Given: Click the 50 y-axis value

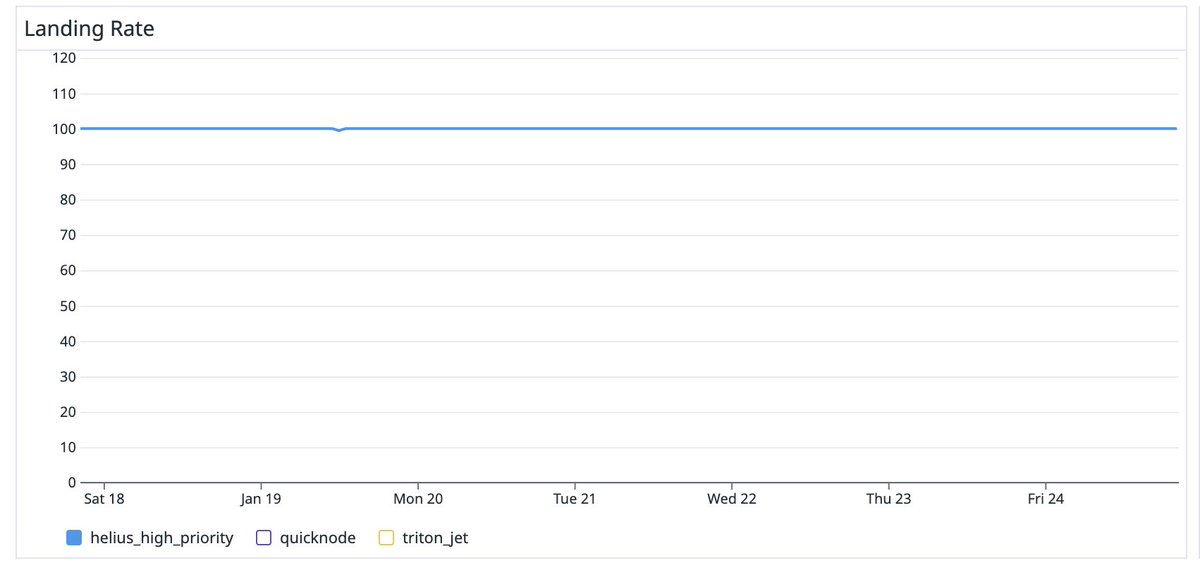Looking at the screenshot, I should pos(67,306).
